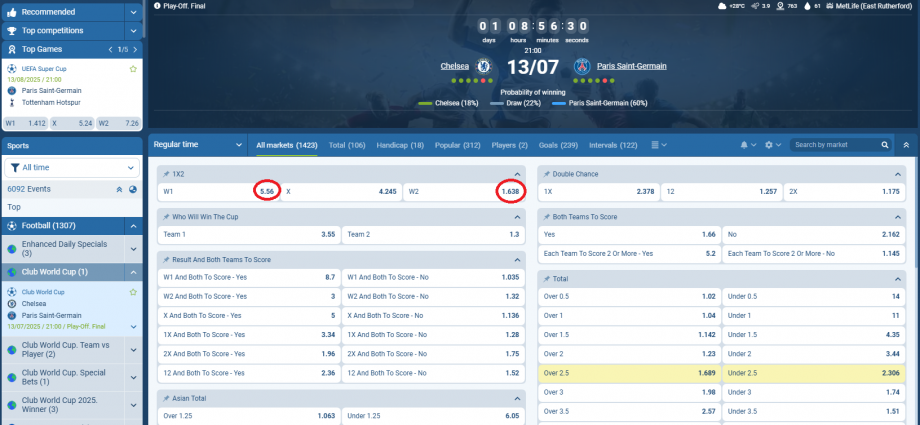920x425 pixels.
Task: Collapse the 1X2 market chevron
Action: coord(517,174)
